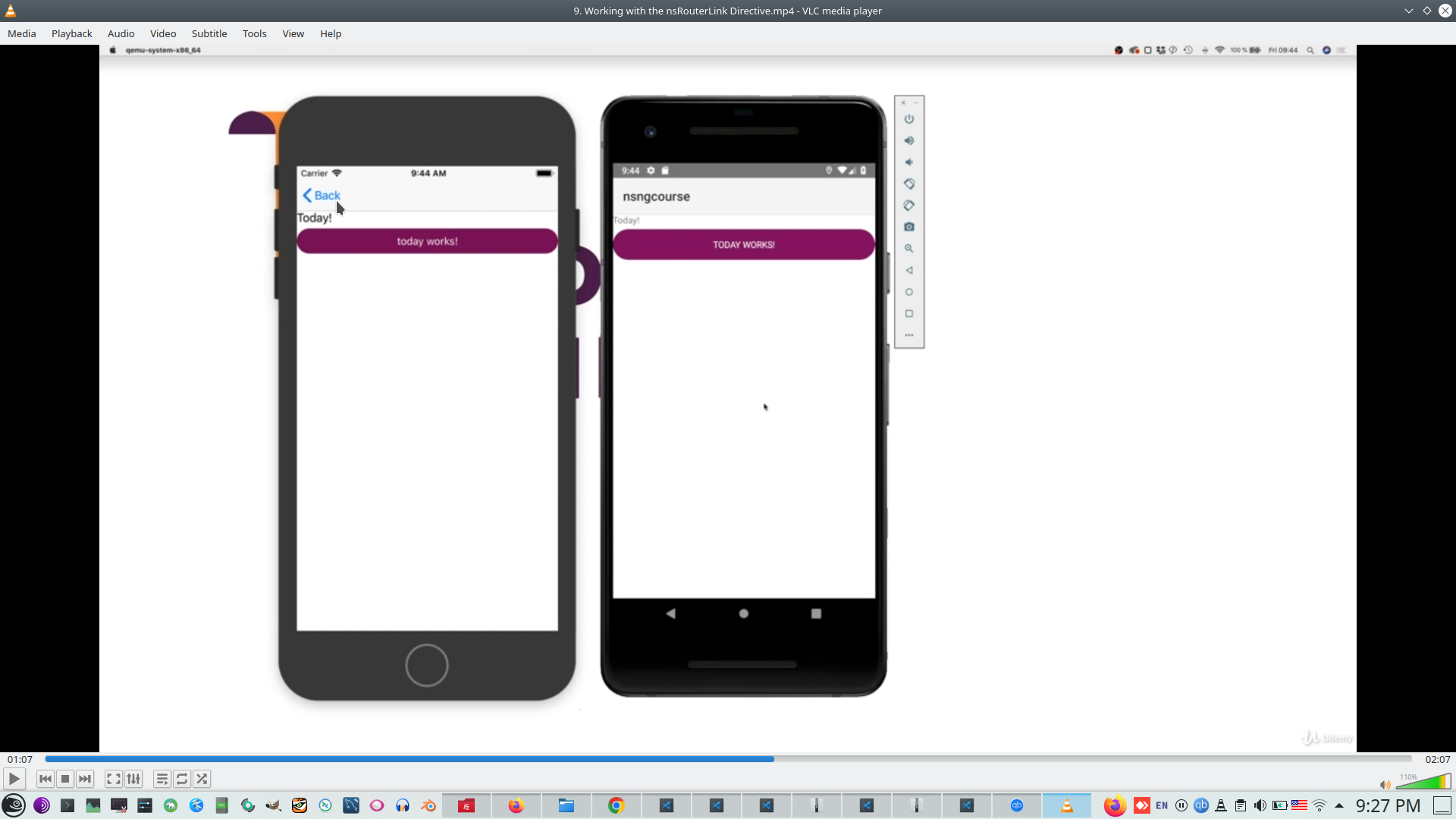The width and height of the screenshot is (1456, 819).
Task: Open the Subtitle menu
Action: pos(209,33)
